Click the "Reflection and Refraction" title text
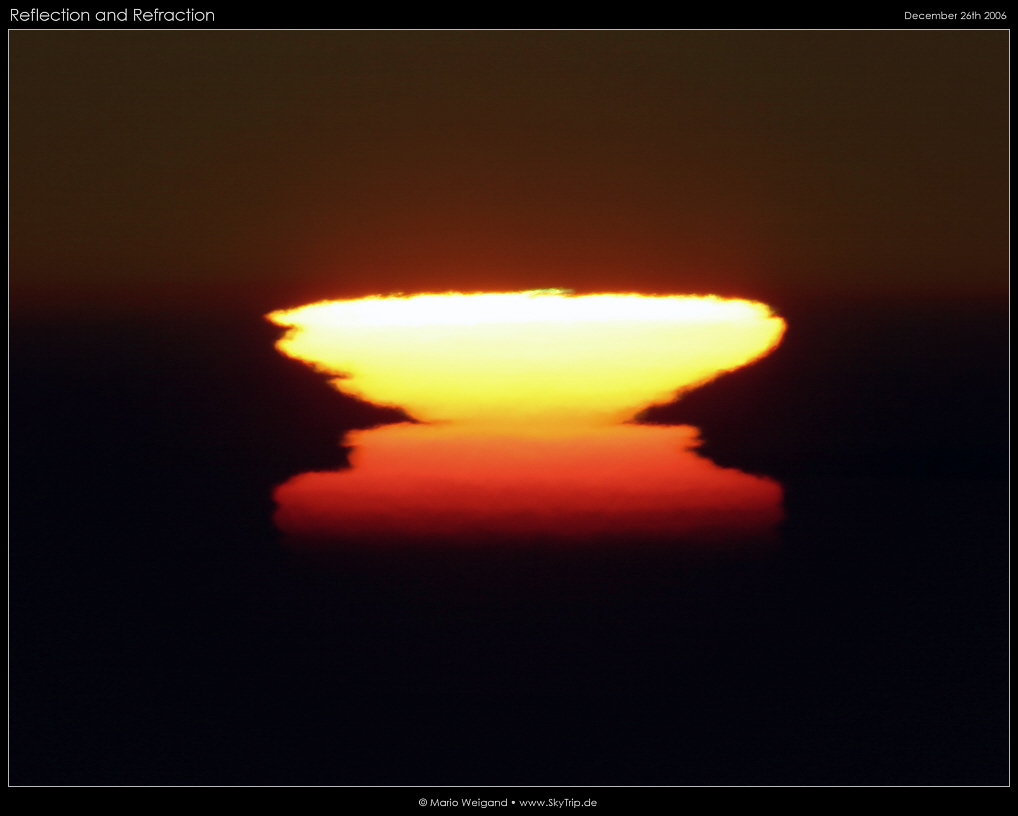 (112, 15)
